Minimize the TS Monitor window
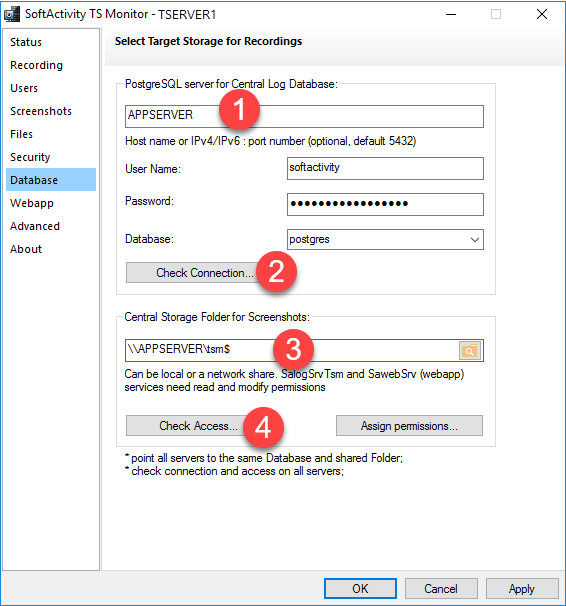Viewport: 566px width, 606px height. [x=451, y=15]
